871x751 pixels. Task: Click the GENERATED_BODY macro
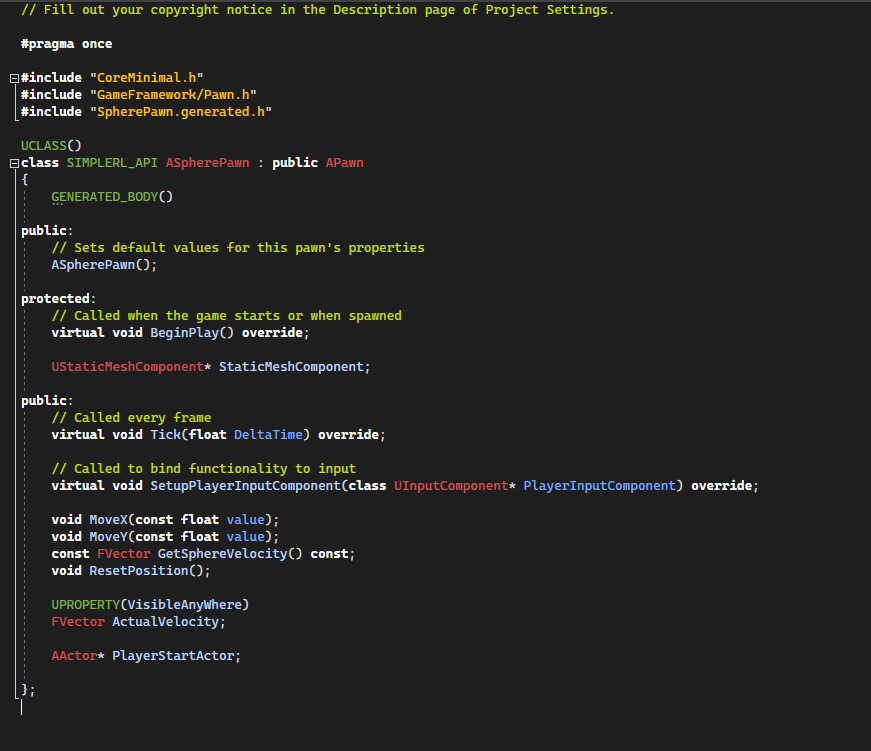pos(105,197)
